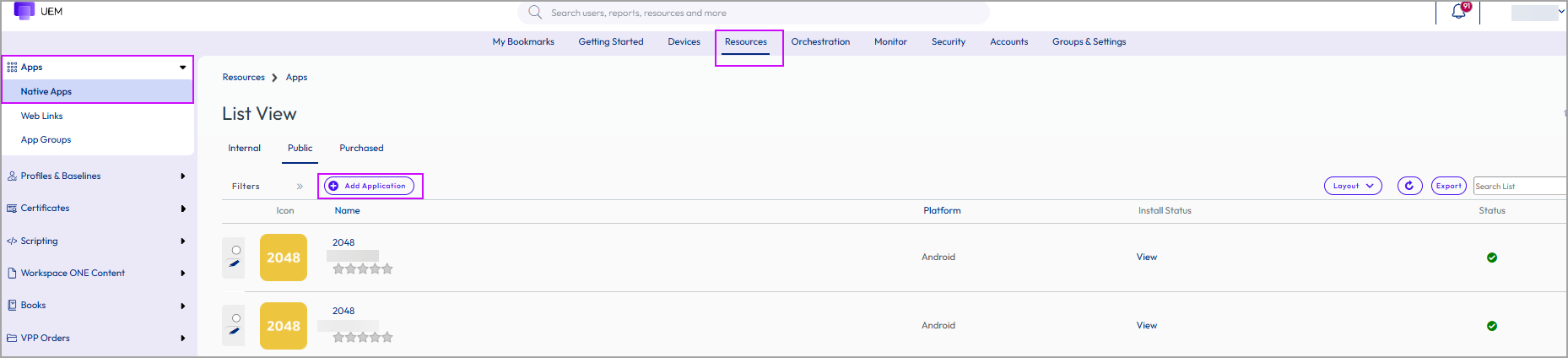Click the Search List input field
The image size is (1568, 358).
1520,186
